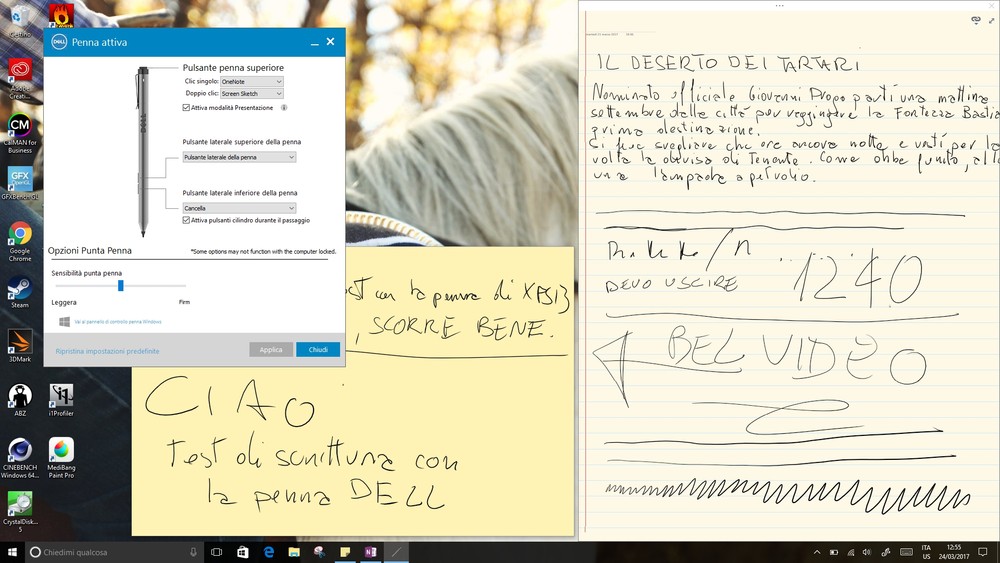Screen dimensions: 1000x563
Task: Expand the Doppio clic Screen Sketch dropdown
Action: click(x=251, y=93)
